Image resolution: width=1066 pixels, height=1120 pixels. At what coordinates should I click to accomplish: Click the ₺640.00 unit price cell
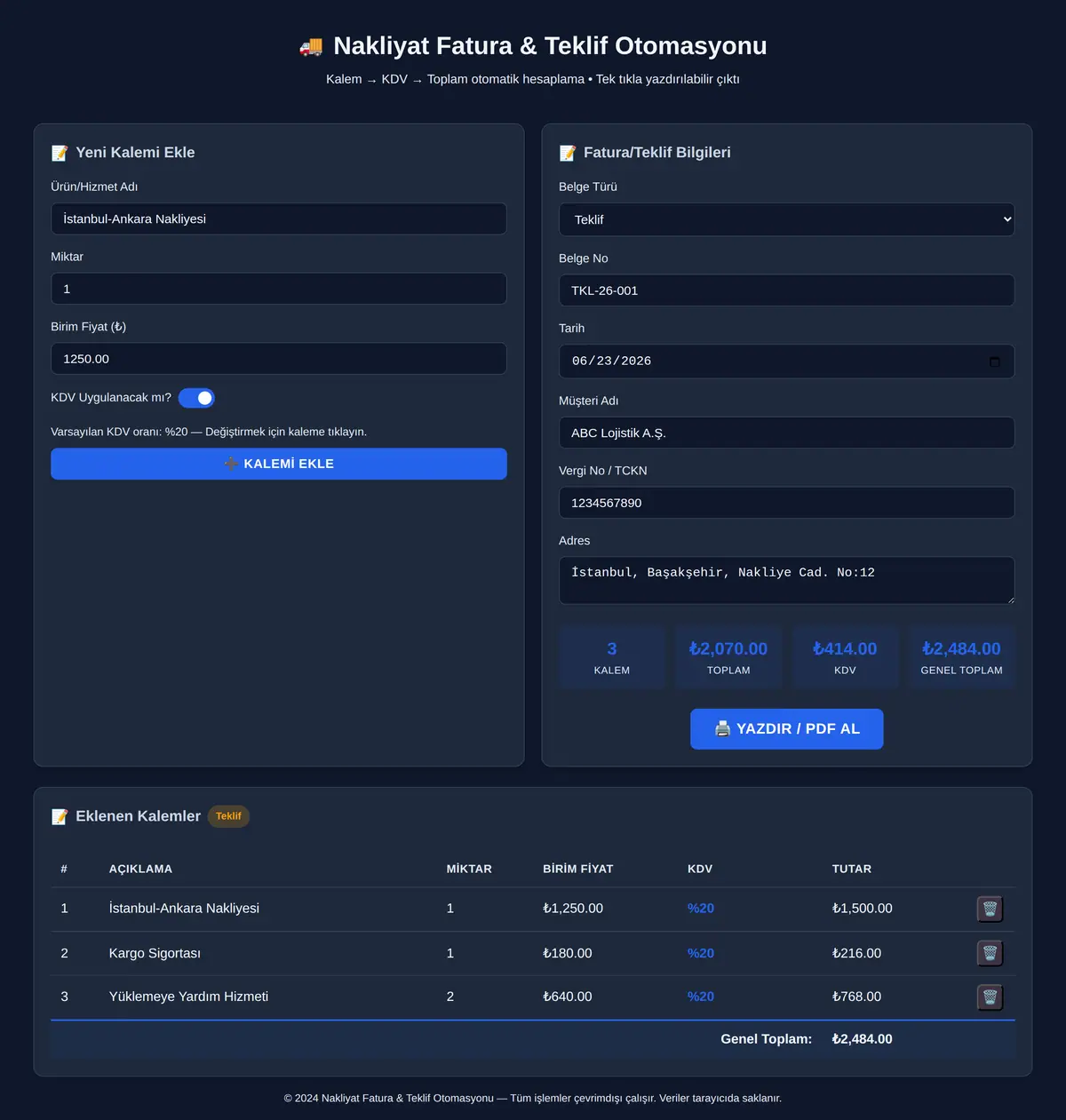pos(568,997)
